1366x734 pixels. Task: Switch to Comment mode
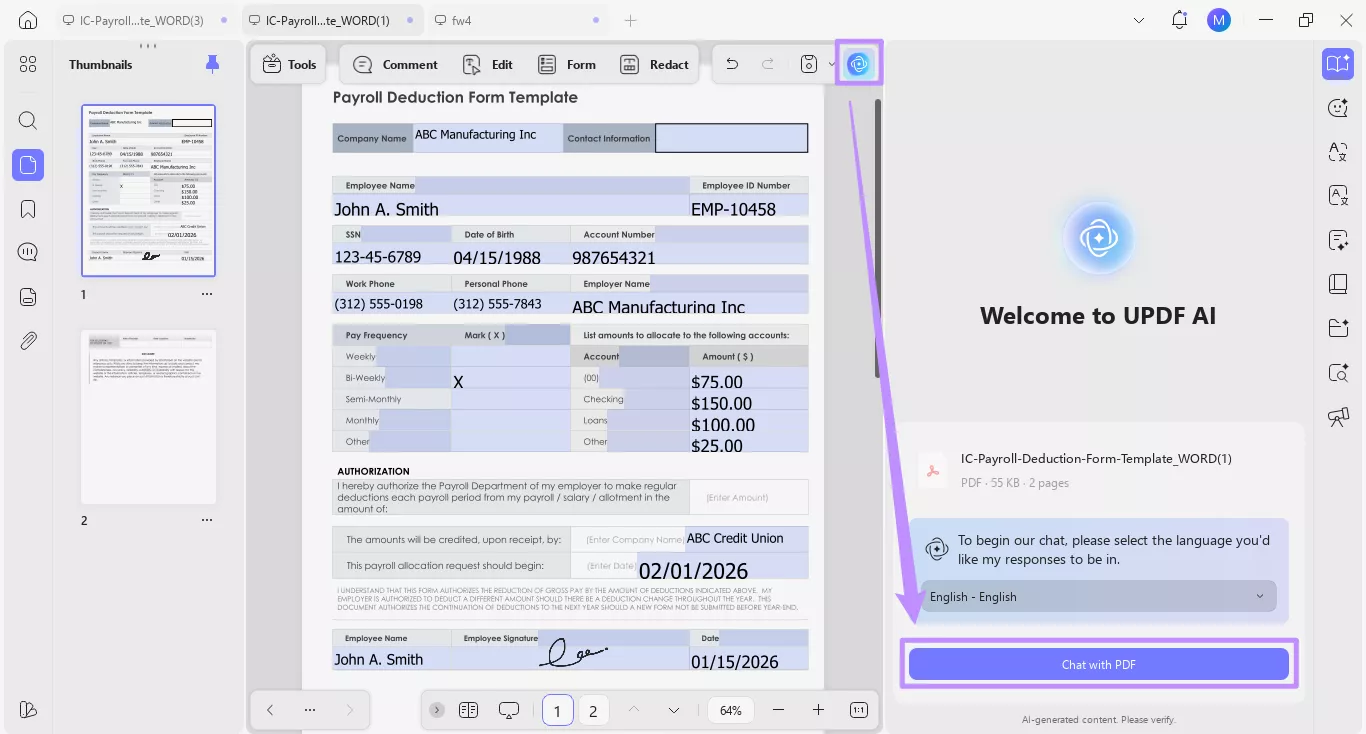pos(395,64)
